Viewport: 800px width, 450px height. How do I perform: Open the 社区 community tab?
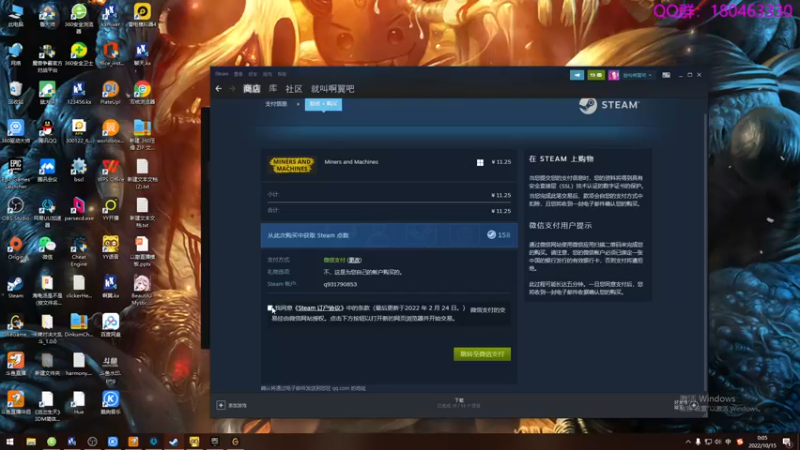[x=294, y=89]
